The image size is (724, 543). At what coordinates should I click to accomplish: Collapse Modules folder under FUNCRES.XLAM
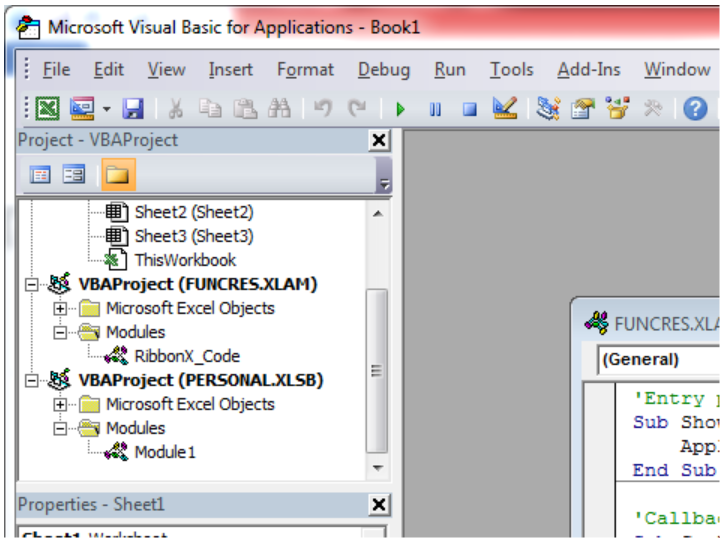60,332
